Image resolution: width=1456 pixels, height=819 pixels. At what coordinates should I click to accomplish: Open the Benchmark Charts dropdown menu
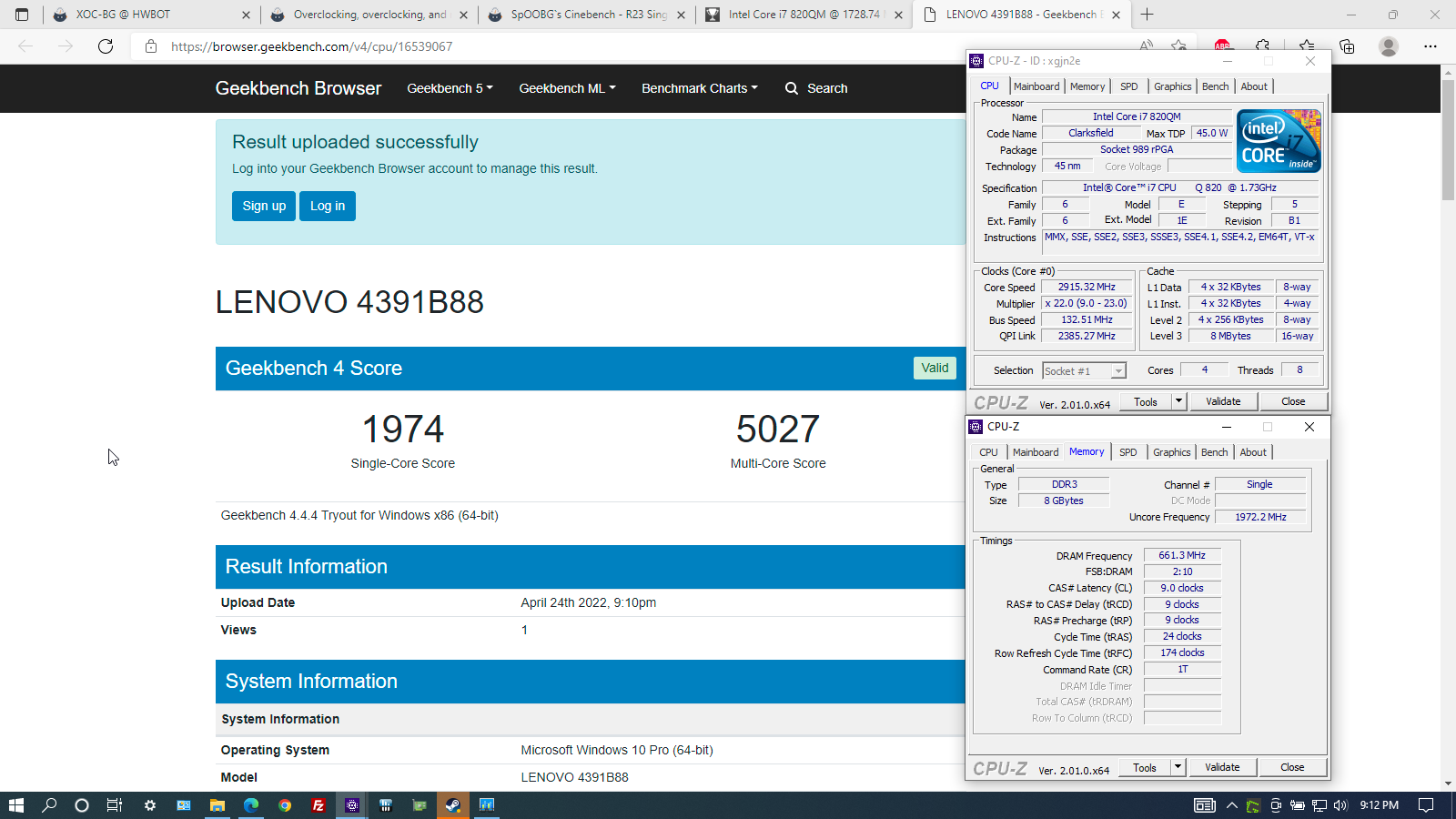point(699,88)
